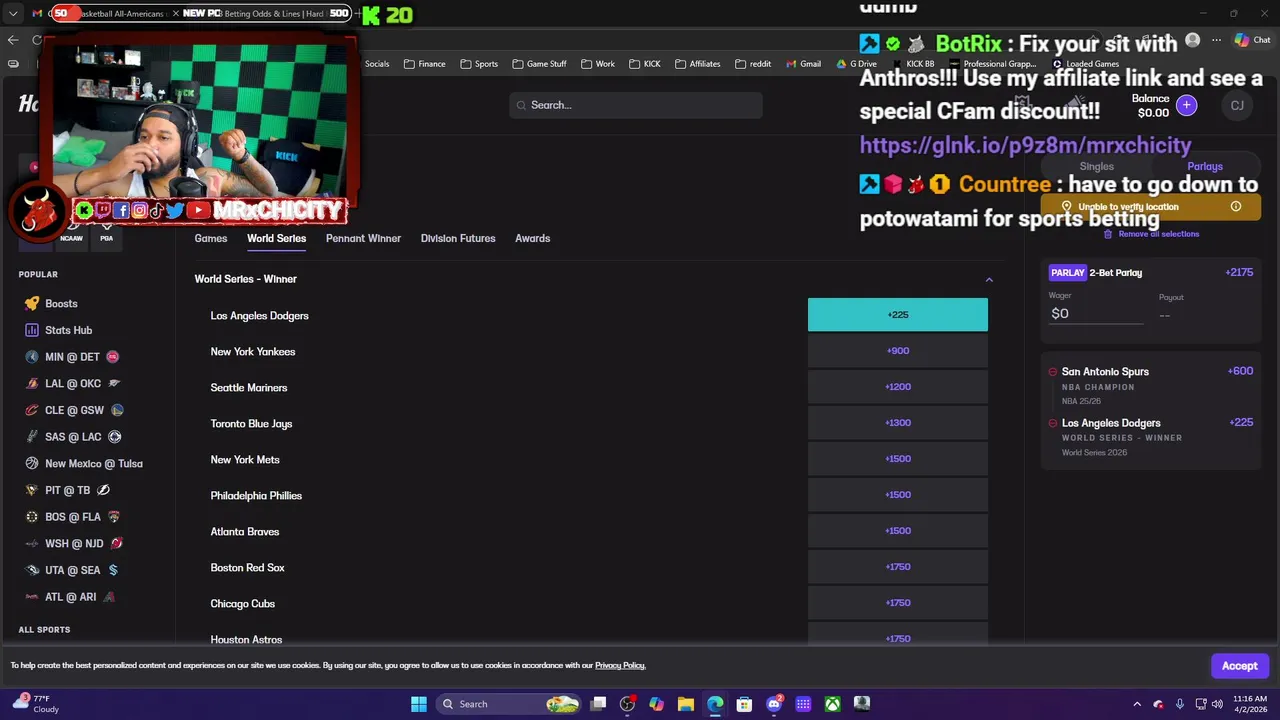Screen dimensions: 1280x720
Task: Select Chicago Cubs +1750 odds
Action: tap(898, 603)
